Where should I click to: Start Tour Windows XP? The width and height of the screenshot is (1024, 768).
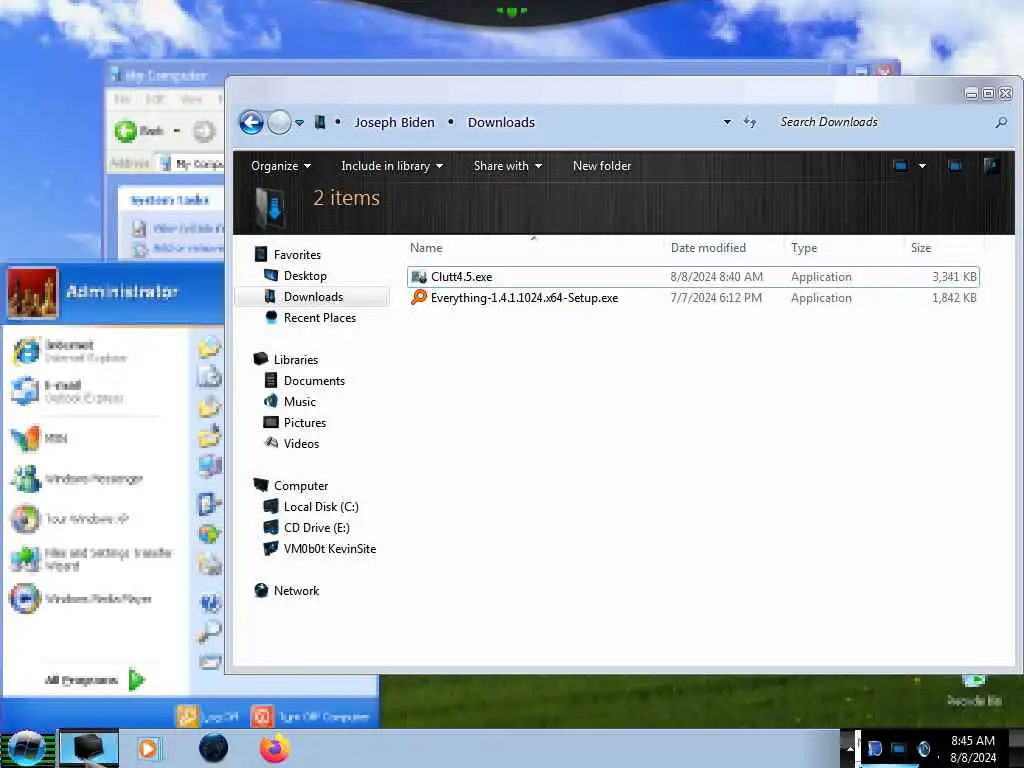click(71, 519)
